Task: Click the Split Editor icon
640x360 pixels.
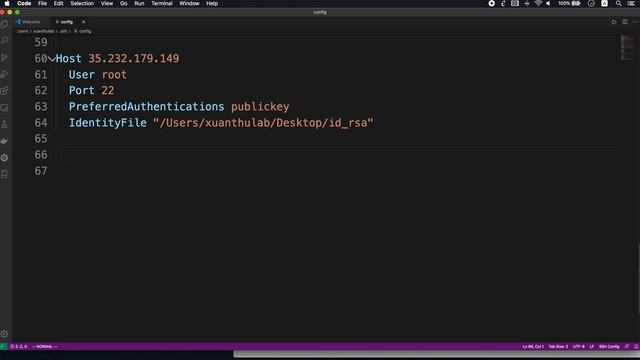Action: click(625, 22)
